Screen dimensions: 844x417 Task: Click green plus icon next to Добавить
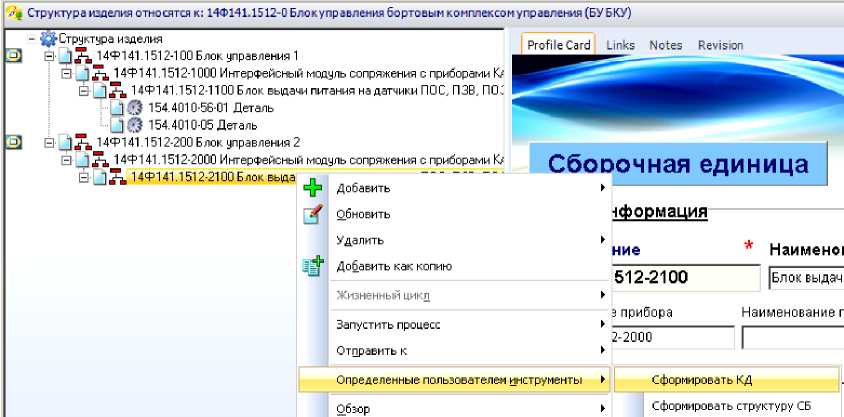point(313,188)
